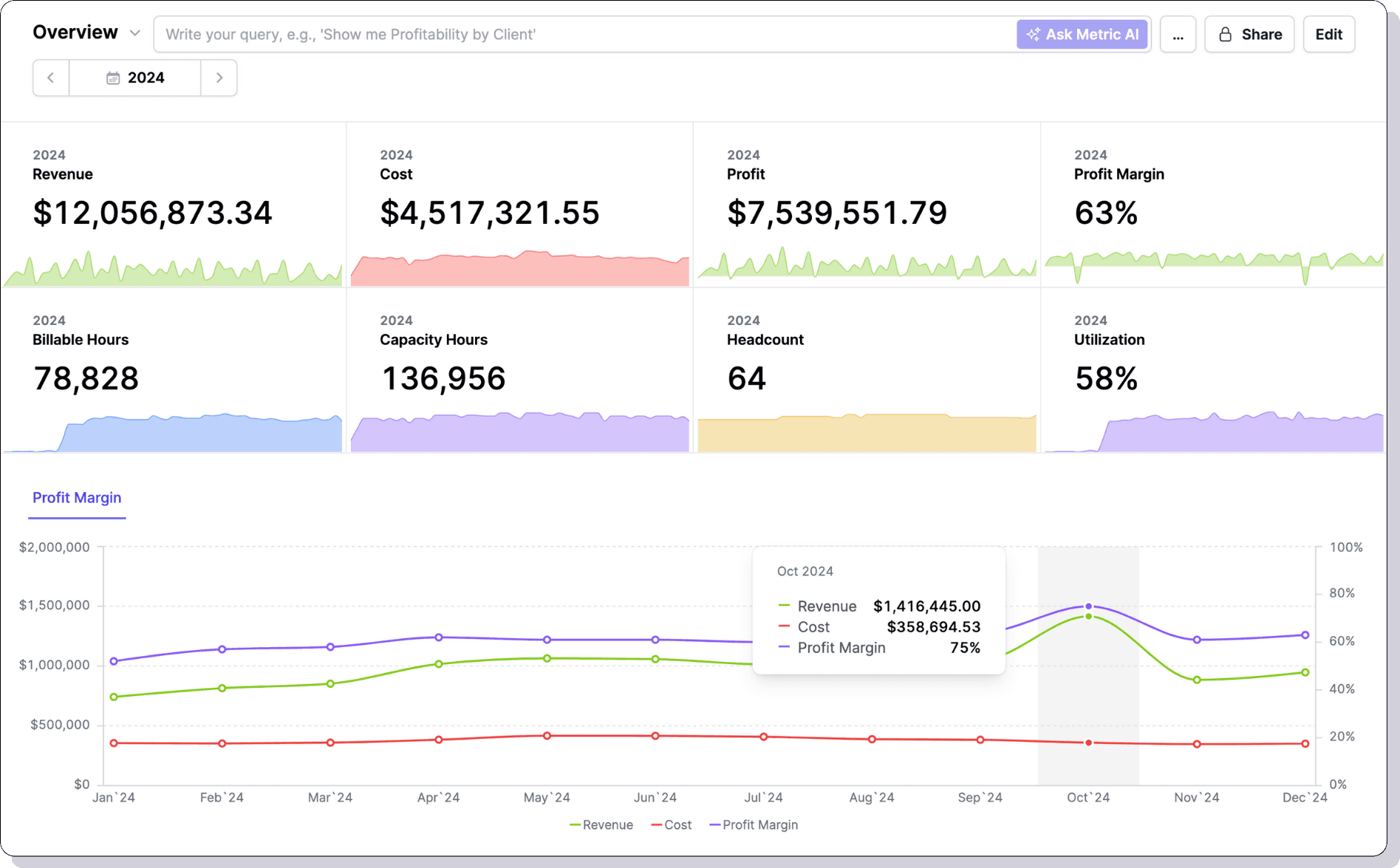Click the Profit Margin 63% value

1106,213
